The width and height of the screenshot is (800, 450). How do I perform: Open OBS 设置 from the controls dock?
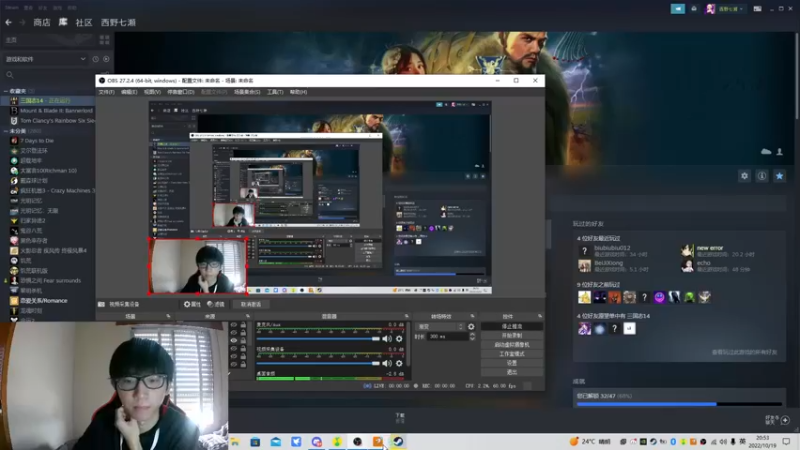coord(512,363)
